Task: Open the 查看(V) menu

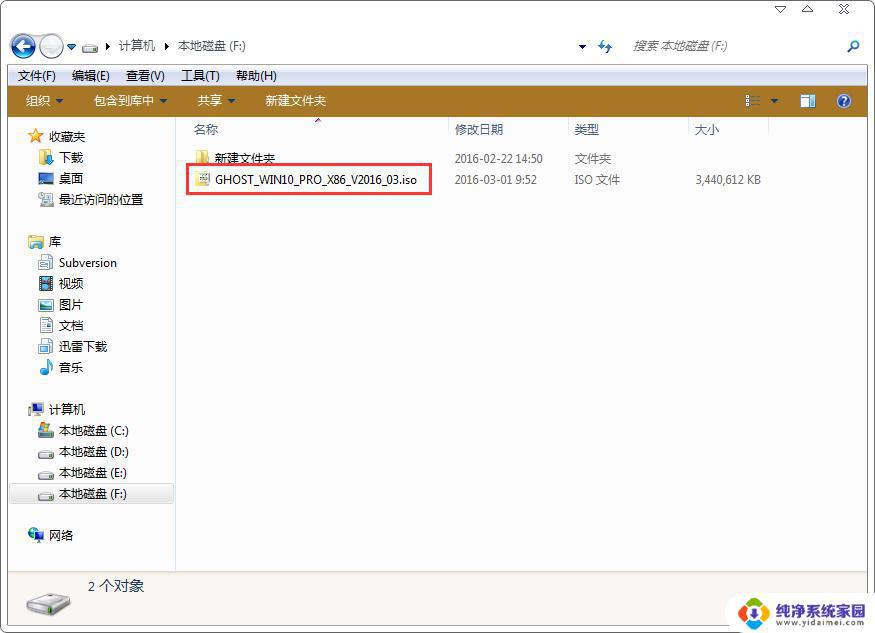Action: 145,76
